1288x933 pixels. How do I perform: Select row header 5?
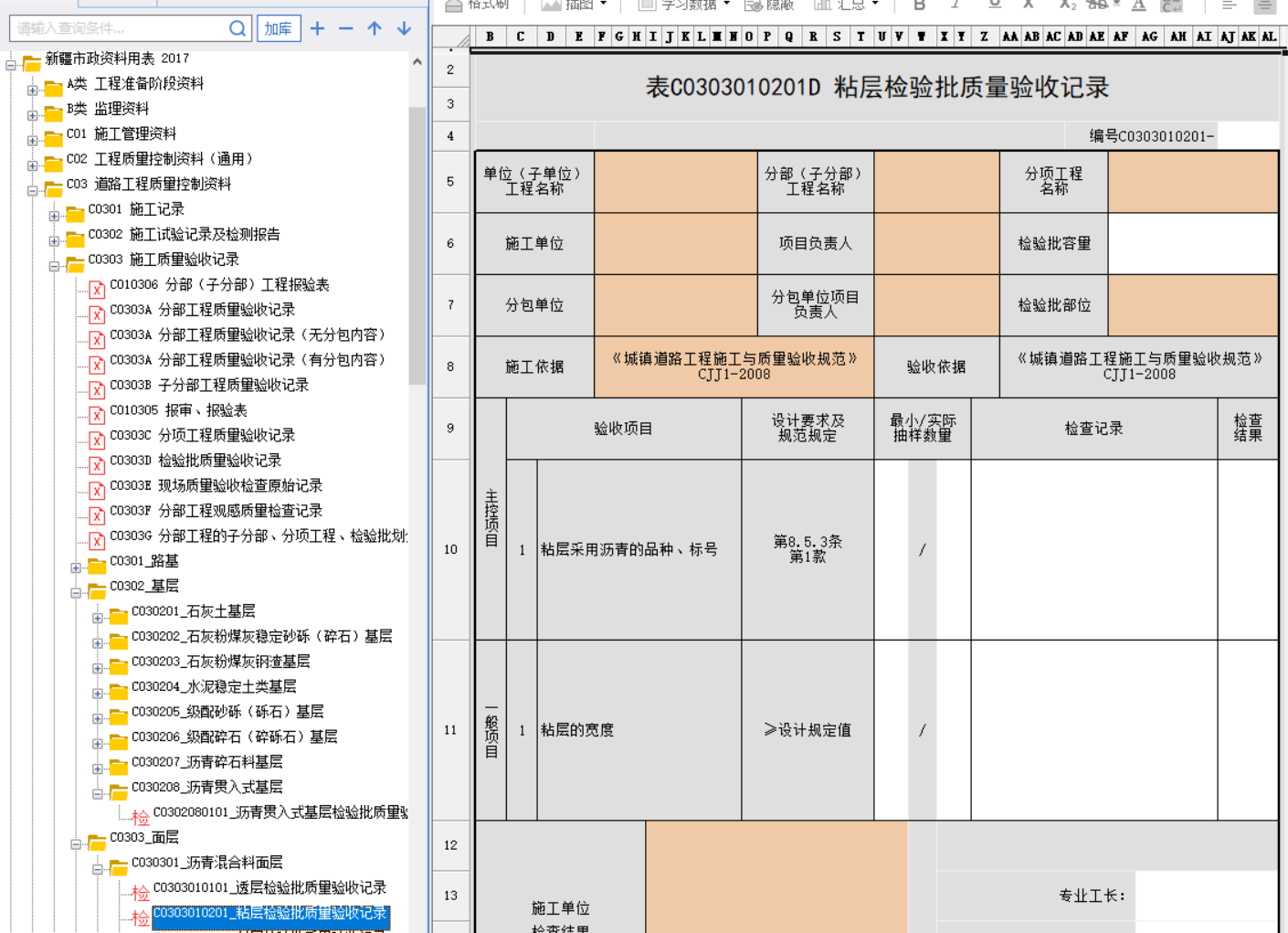450,182
